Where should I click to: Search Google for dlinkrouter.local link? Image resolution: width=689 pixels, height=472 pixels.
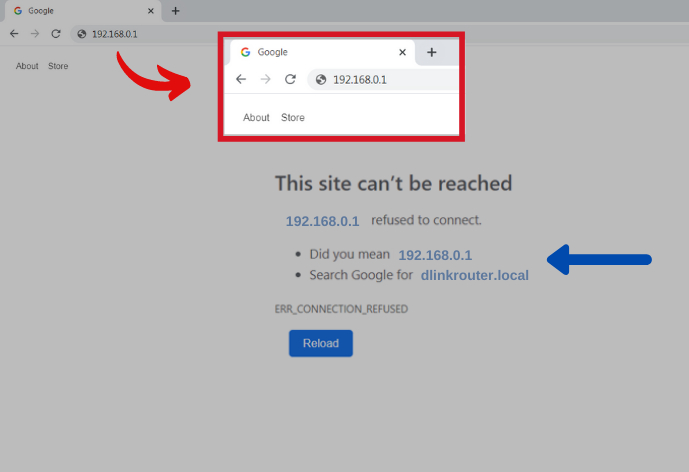tap(475, 275)
